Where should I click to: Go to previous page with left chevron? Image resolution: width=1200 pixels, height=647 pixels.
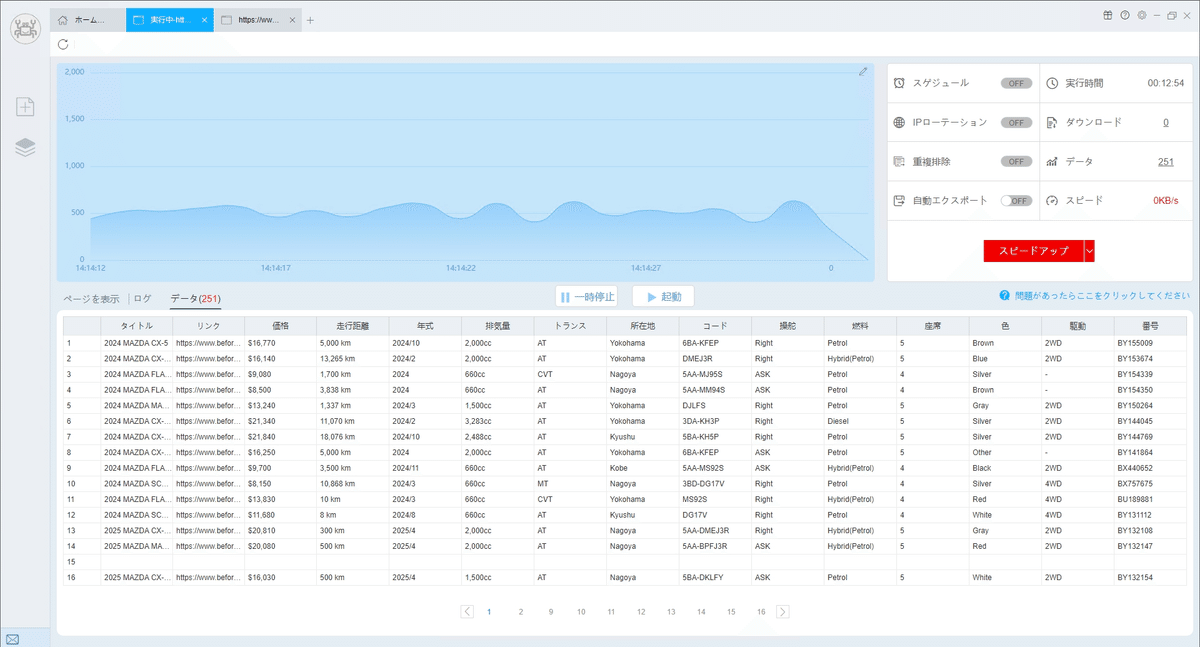467,611
